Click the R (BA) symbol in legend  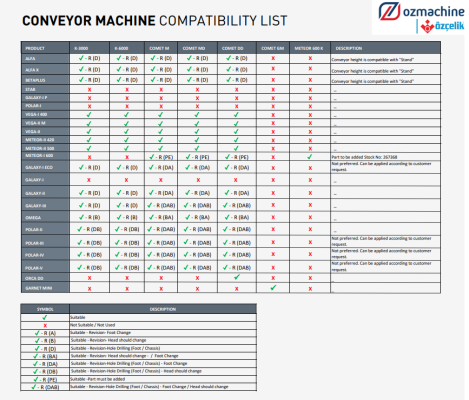click(x=45, y=356)
